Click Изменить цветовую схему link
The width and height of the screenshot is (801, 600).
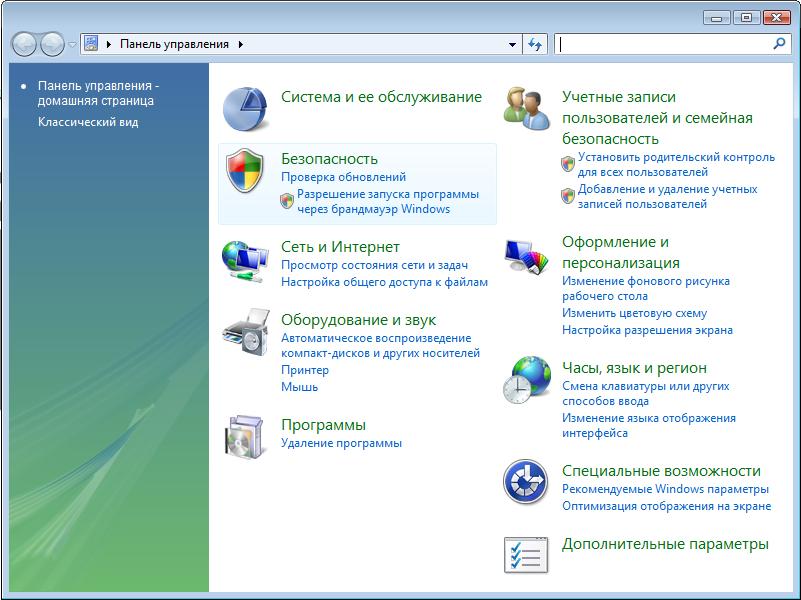[634, 313]
